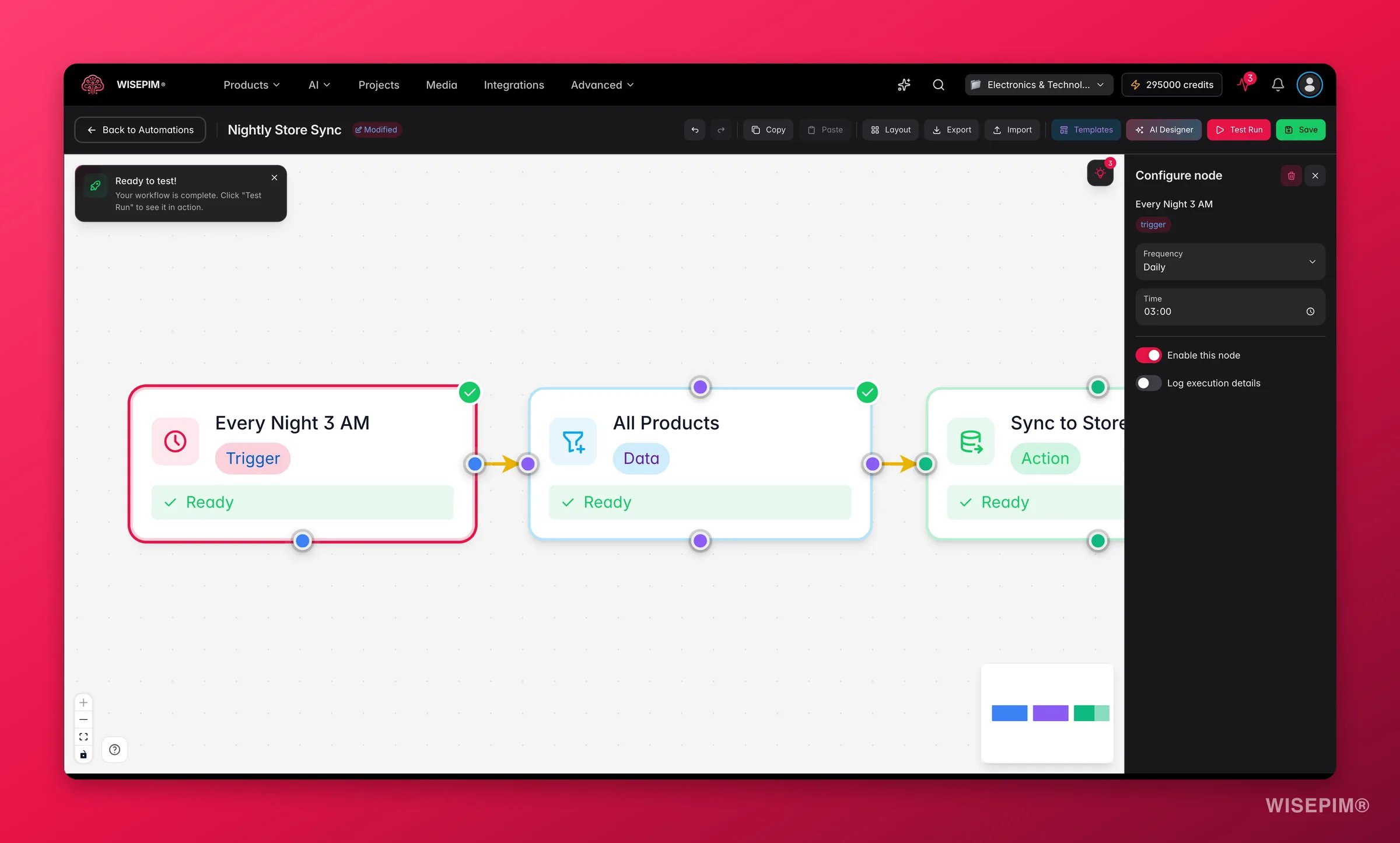The width and height of the screenshot is (1400, 843).
Task: Click the Copy button
Action: (768, 130)
